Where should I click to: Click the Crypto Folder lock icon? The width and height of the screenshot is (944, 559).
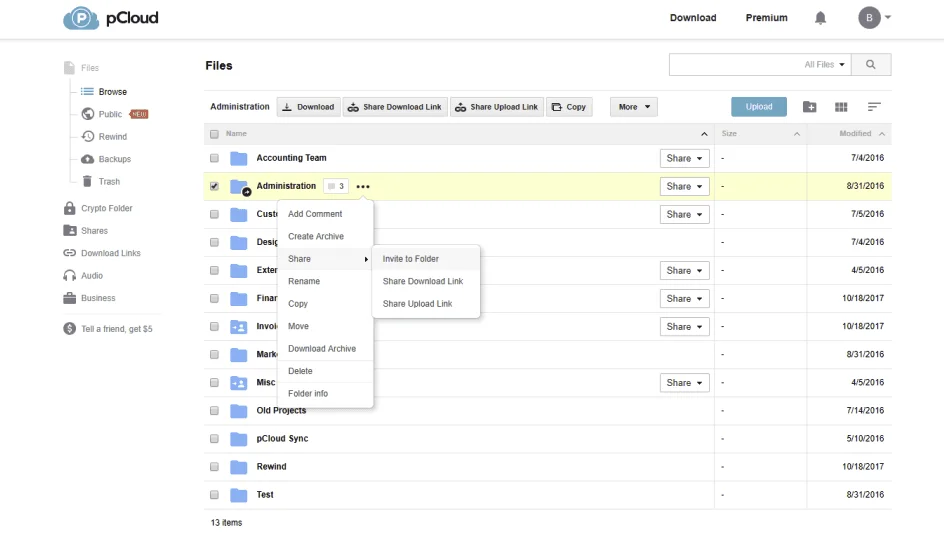(x=70, y=208)
